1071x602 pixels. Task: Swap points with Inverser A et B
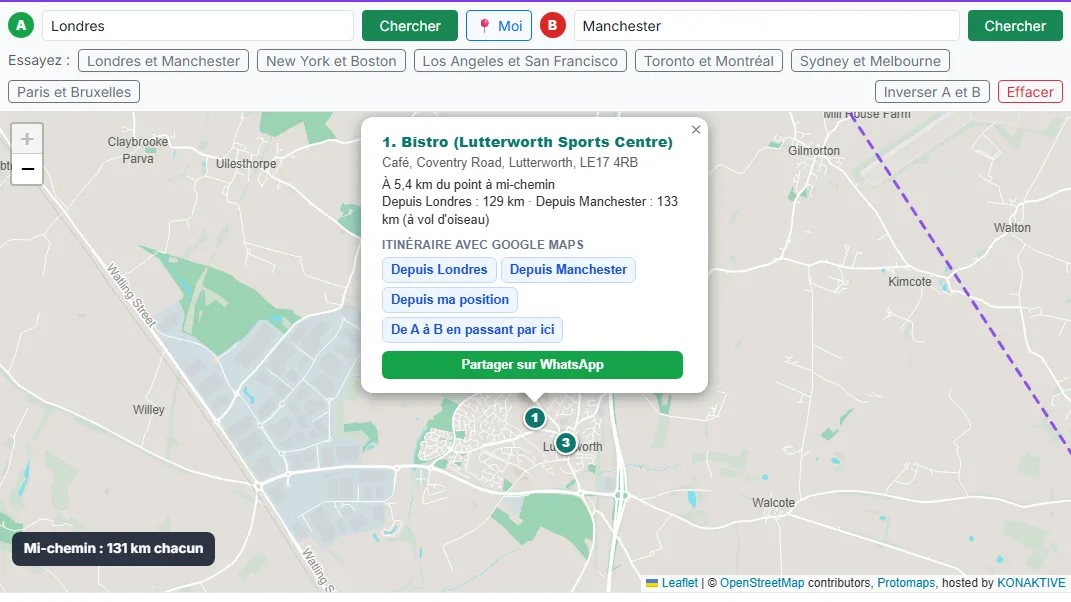point(932,92)
